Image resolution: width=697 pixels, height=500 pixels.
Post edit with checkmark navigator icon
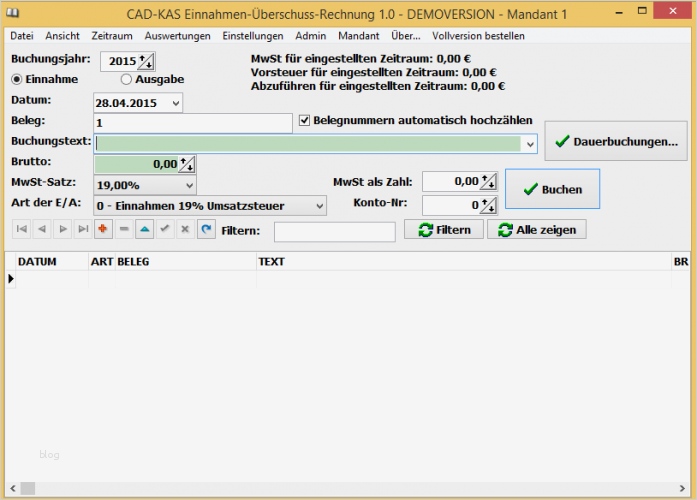(165, 229)
